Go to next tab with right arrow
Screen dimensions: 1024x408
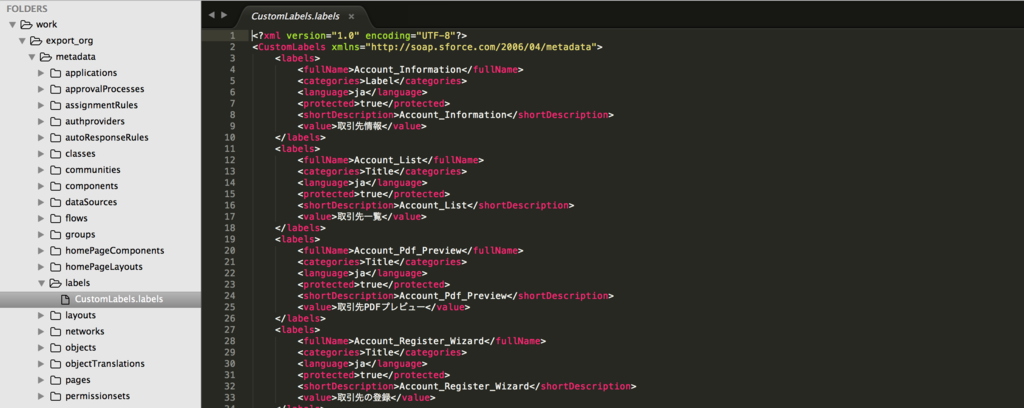pyautogui.click(x=225, y=15)
